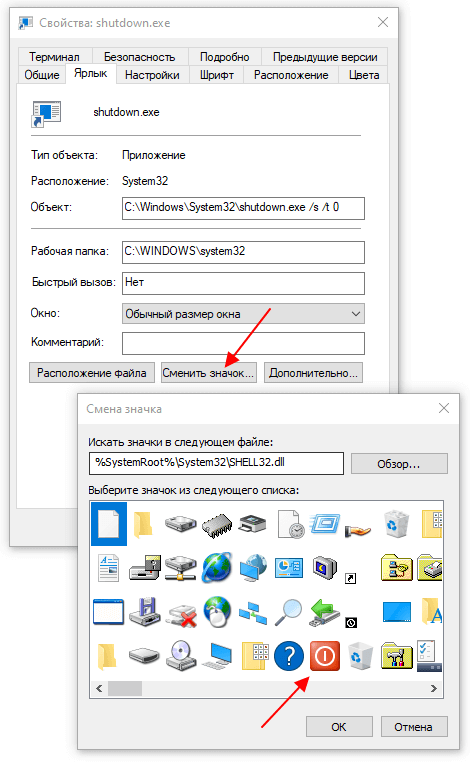
Task: Go to the Предыдущие версии tab
Action: (x=325, y=57)
